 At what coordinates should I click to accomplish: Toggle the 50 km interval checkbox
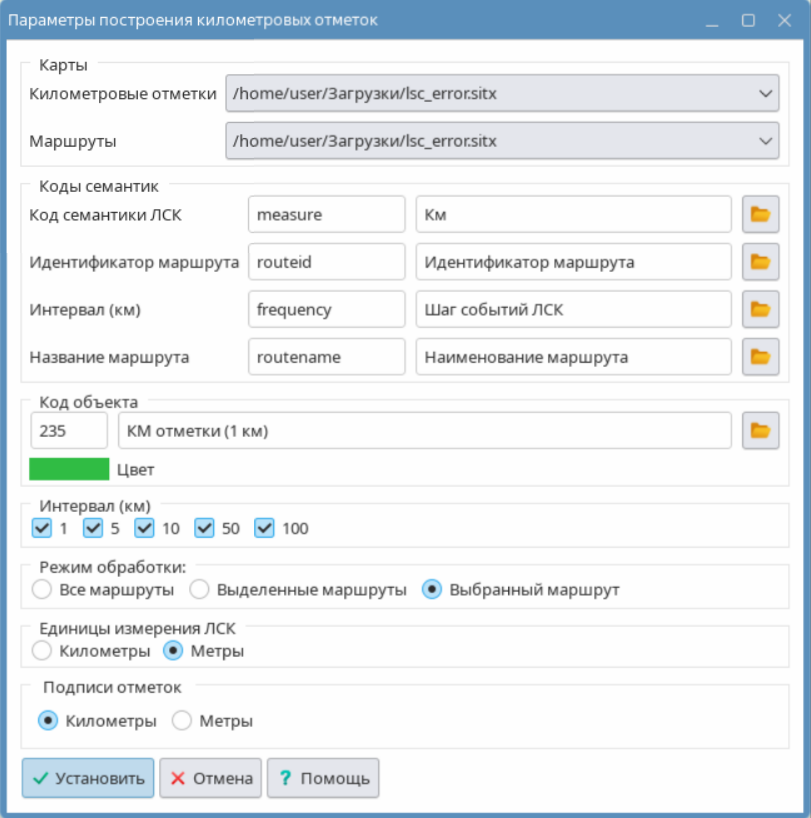pyautogui.click(x=205, y=528)
